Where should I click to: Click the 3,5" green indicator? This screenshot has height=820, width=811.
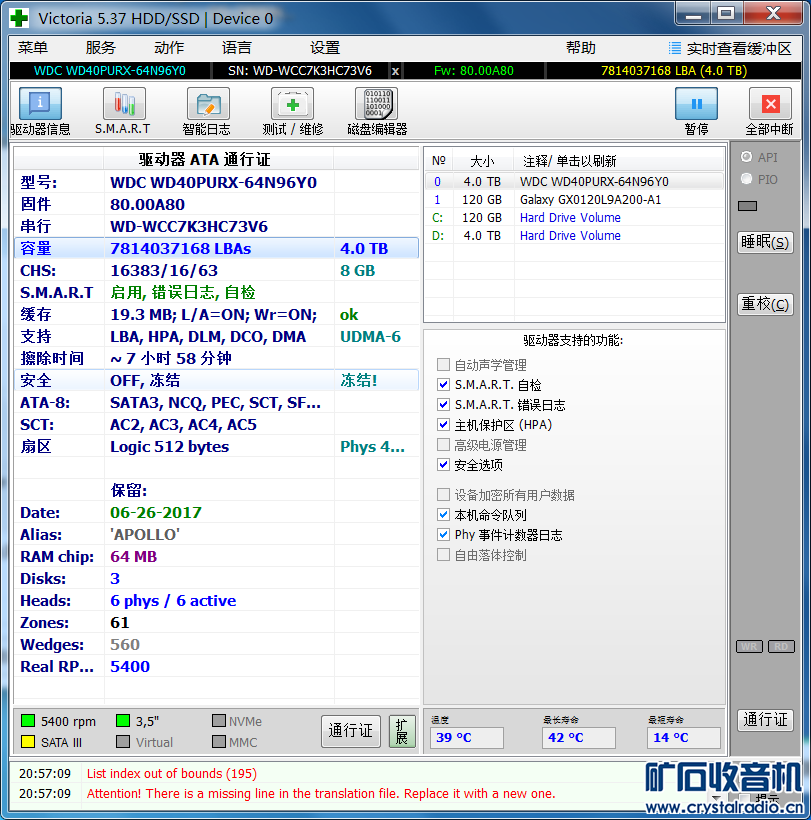123,721
